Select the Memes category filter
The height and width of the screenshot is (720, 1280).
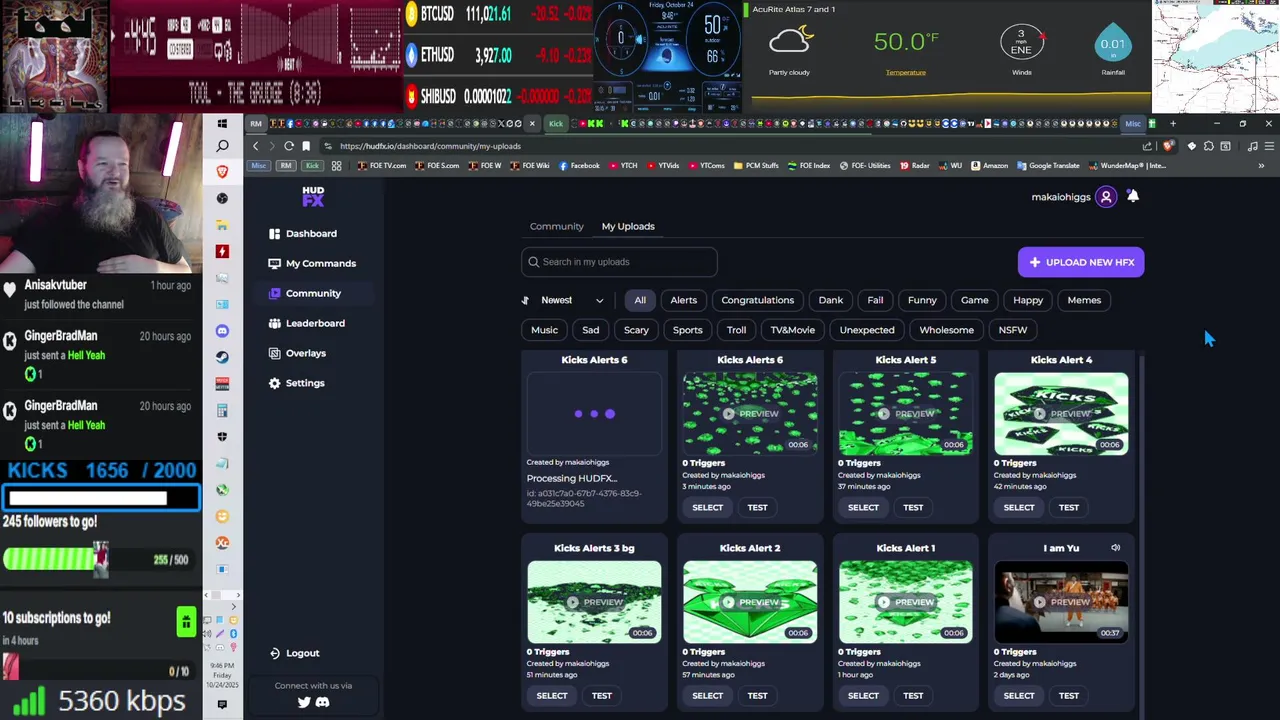click(1084, 300)
